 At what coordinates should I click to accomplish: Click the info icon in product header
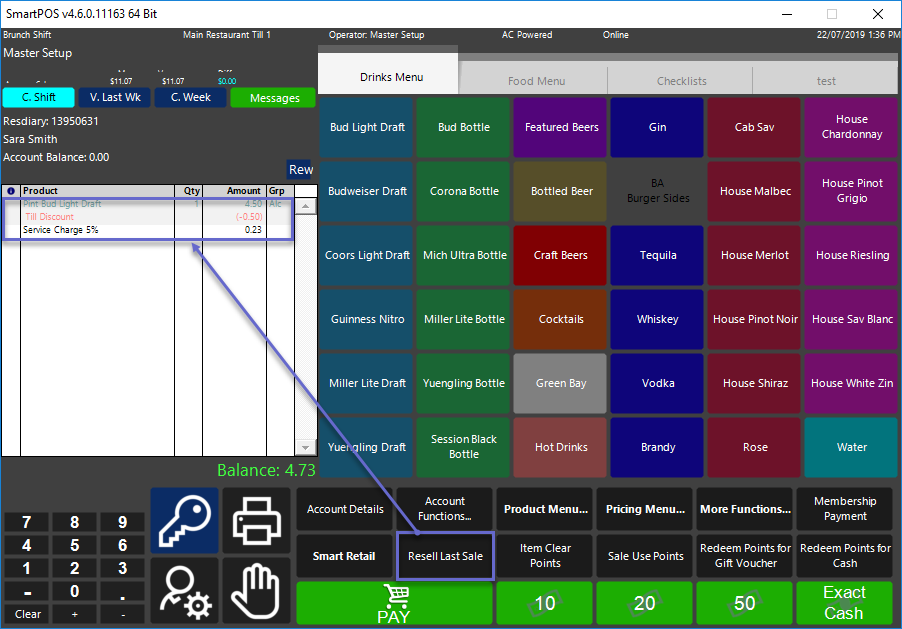point(11,190)
